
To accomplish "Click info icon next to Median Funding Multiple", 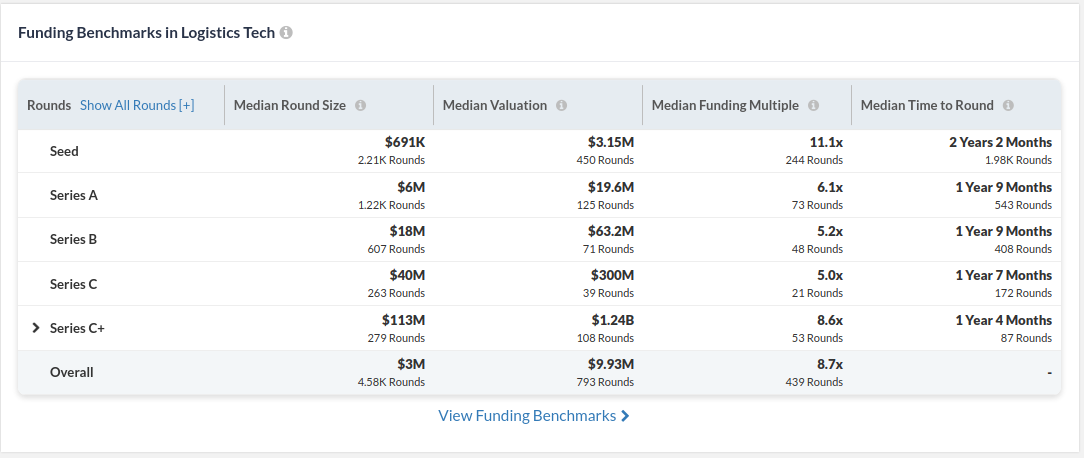I will point(813,105).
